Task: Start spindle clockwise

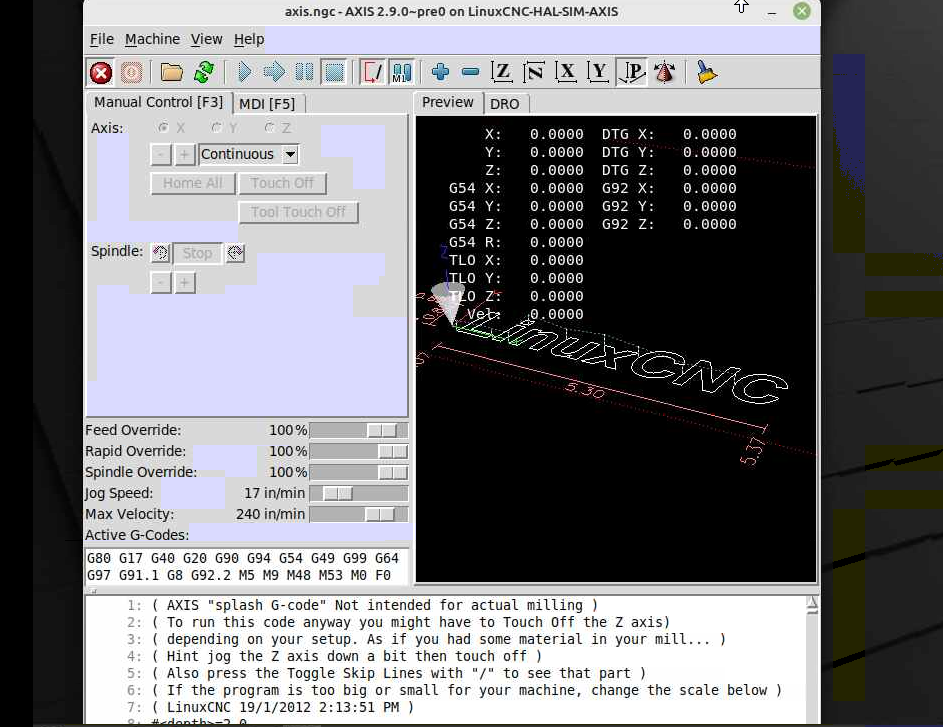Action: pyautogui.click(x=235, y=253)
